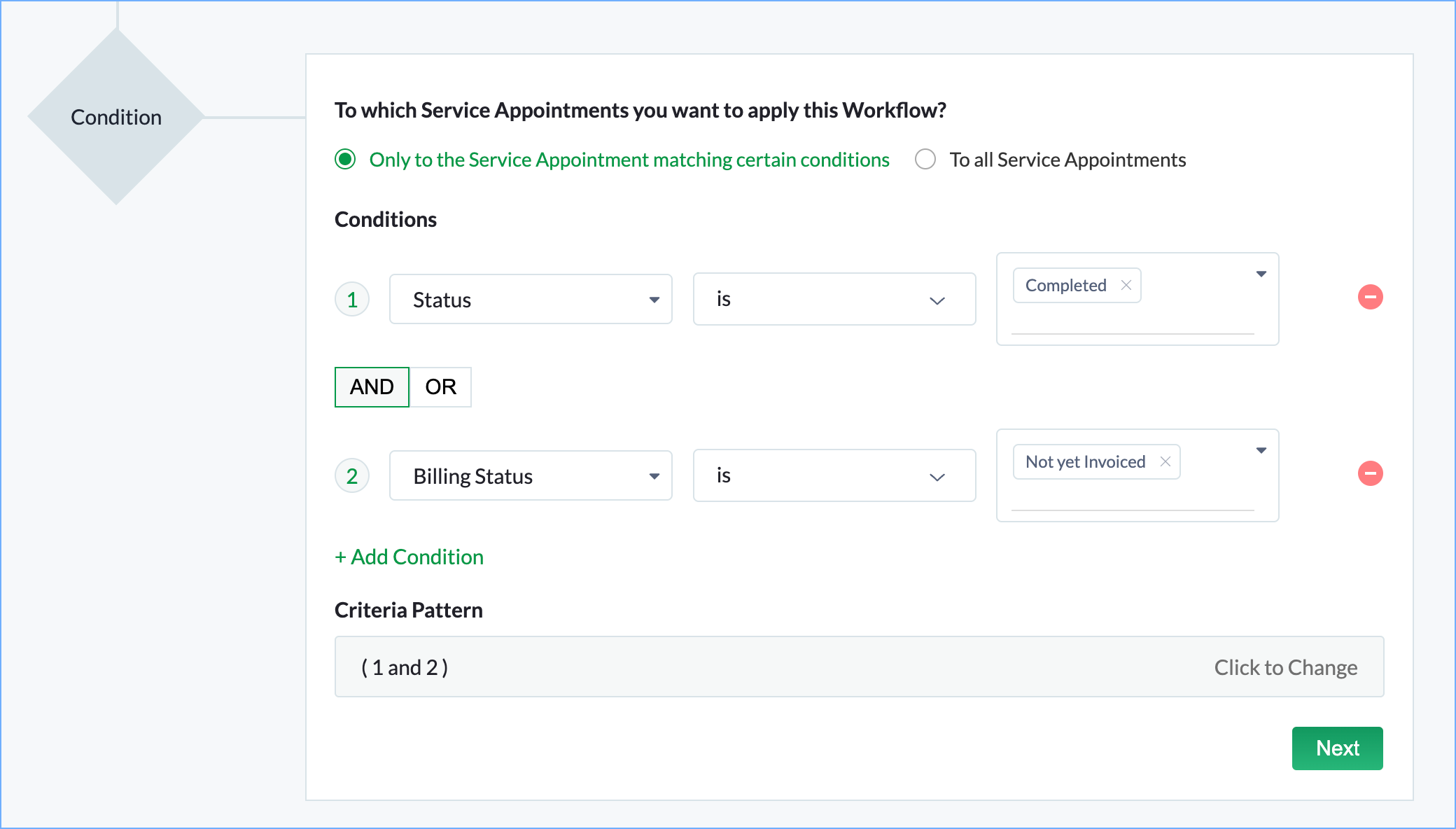This screenshot has height=829, width=1456.
Task: Open the Not yet Invoiced value dropdown arrow
Action: [x=1261, y=450]
